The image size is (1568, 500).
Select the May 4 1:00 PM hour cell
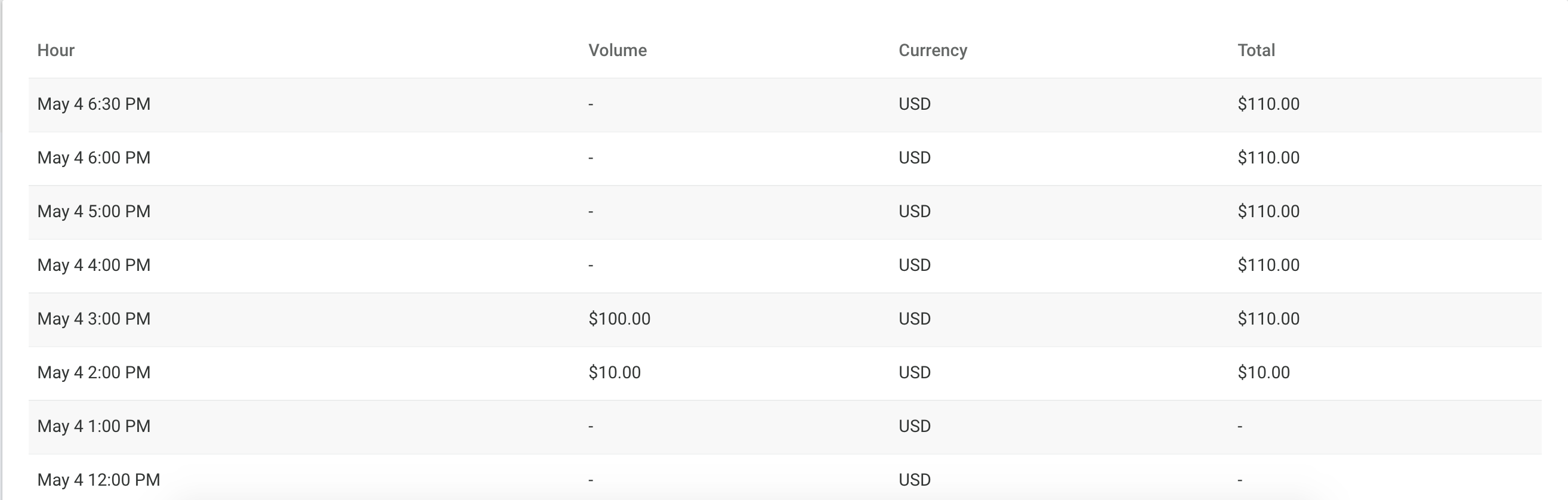94,425
